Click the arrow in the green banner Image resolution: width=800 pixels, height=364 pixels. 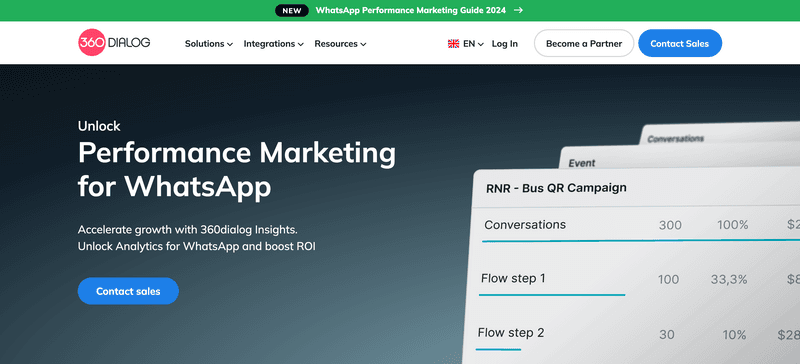coord(518,10)
